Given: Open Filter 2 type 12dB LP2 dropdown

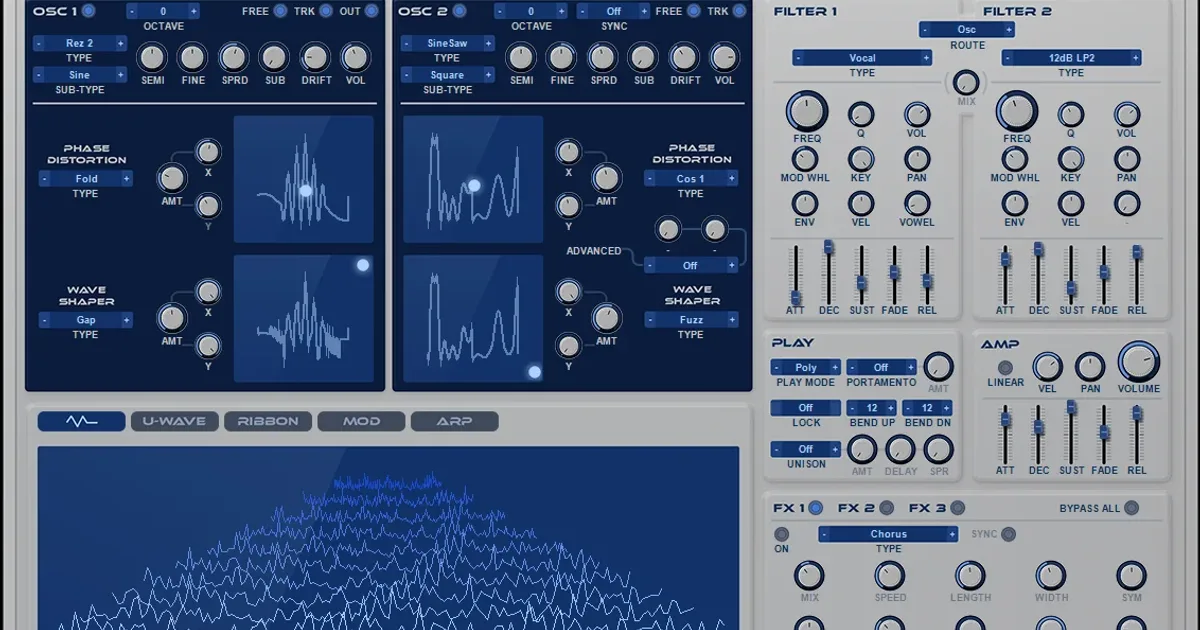Looking at the screenshot, I should click(x=1071, y=58).
